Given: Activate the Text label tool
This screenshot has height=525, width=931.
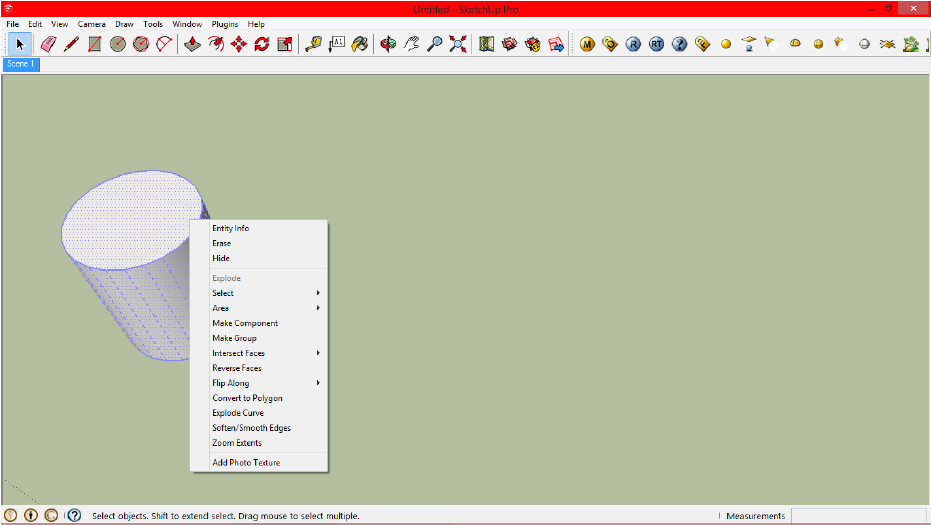Looking at the screenshot, I should (337, 44).
